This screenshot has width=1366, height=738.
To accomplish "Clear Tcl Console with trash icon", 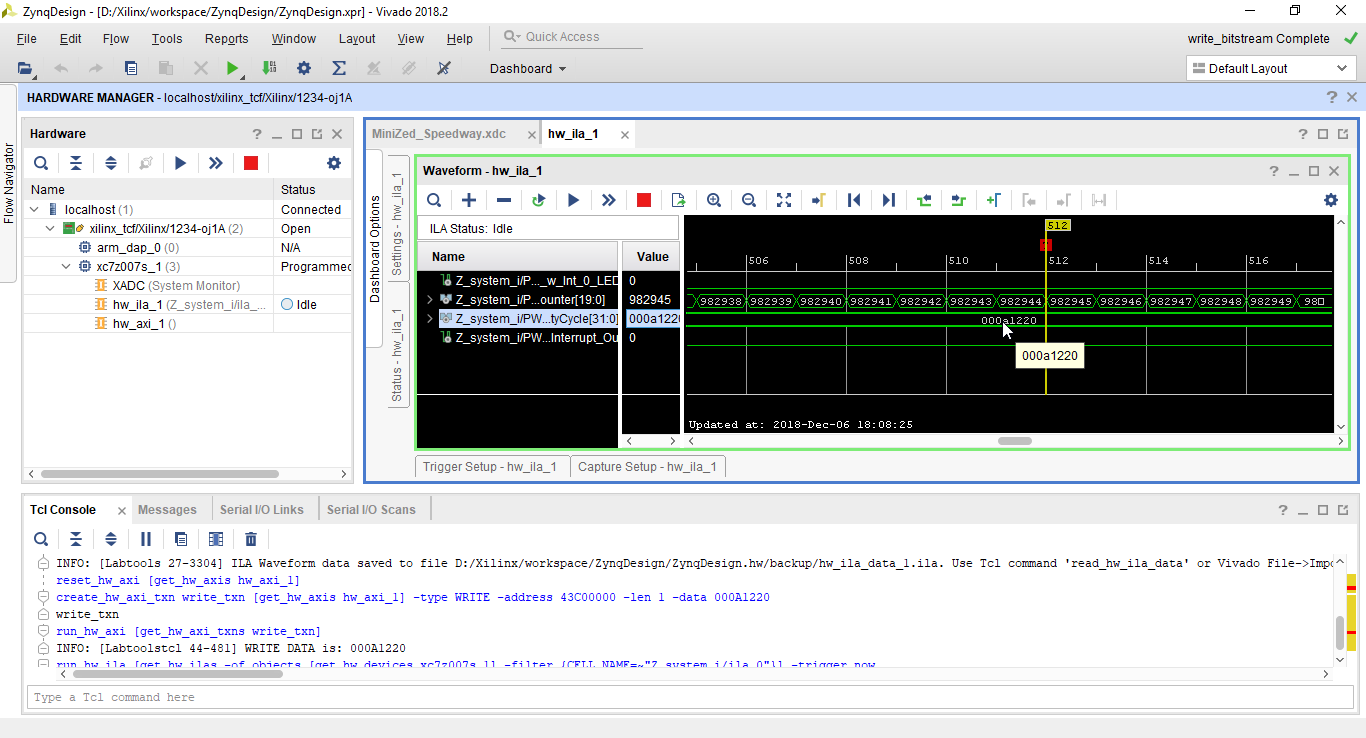I will click(251, 539).
